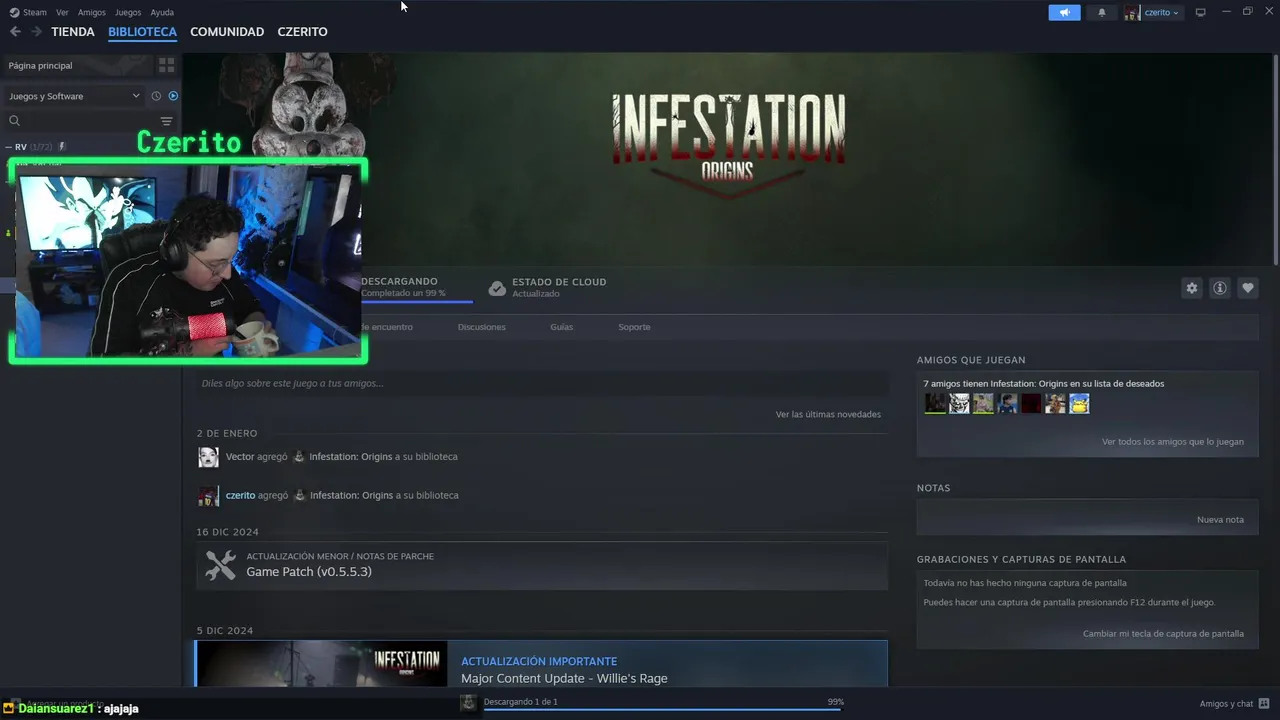
Task: Open the Ver menu
Action: pos(62,12)
